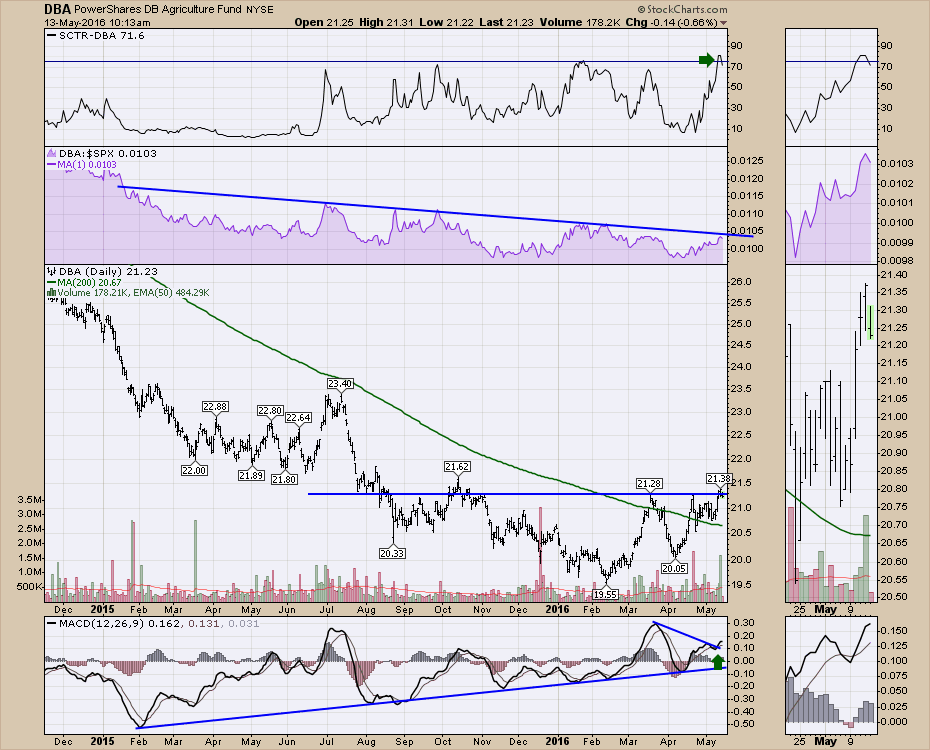
Task: Click the MA(1) 0.0103 legend entry
Action: pyautogui.click(x=82, y=164)
